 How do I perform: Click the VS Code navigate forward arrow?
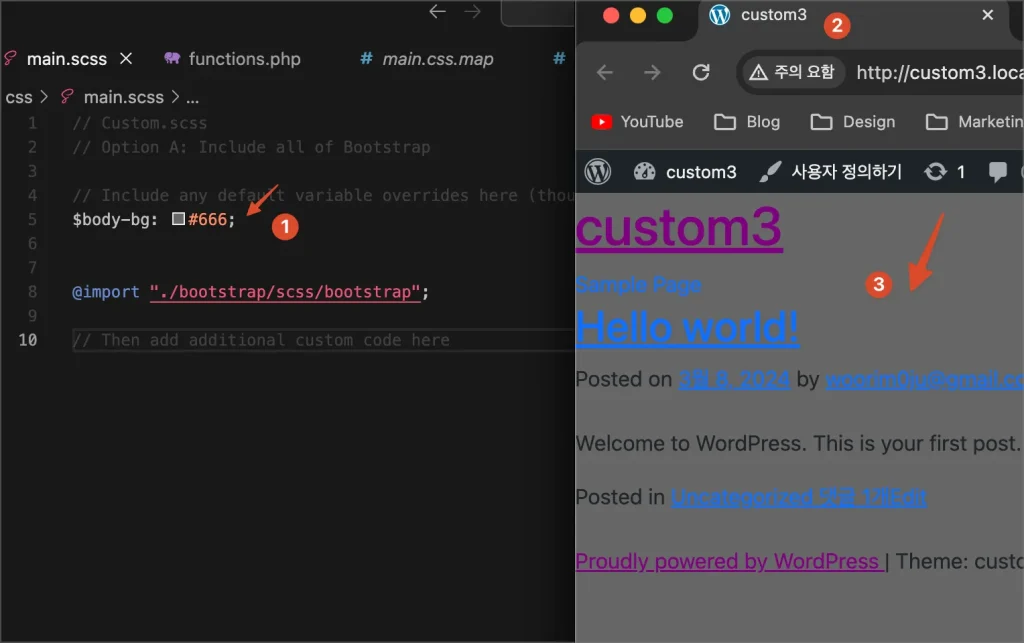(x=472, y=12)
